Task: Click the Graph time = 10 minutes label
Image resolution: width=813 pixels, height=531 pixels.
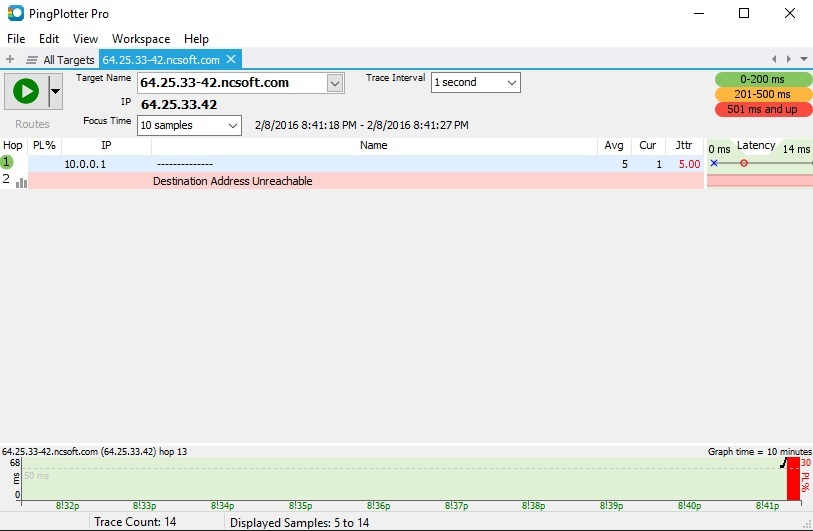Action: tap(760, 452)
